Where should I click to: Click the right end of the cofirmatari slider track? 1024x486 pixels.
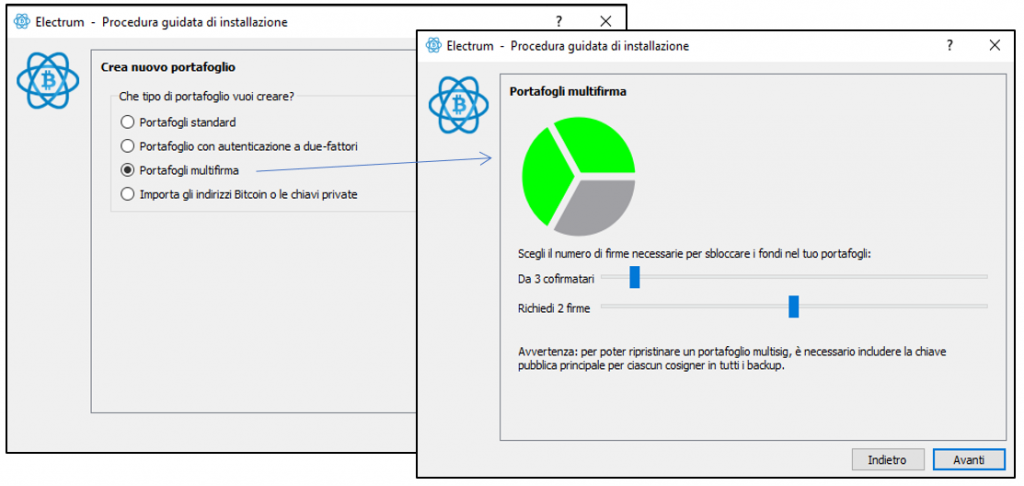(984, 277)
